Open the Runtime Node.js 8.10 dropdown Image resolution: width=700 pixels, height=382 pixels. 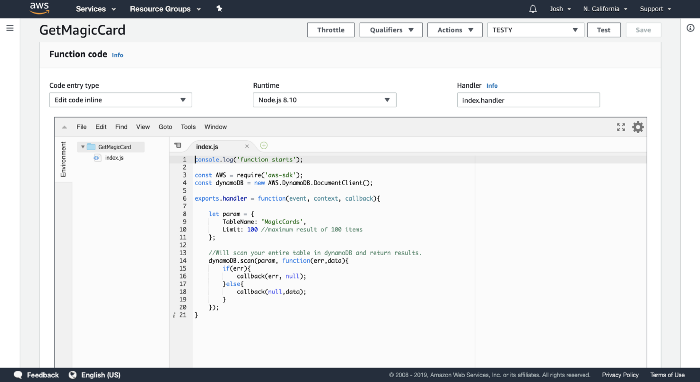(325, 100)
